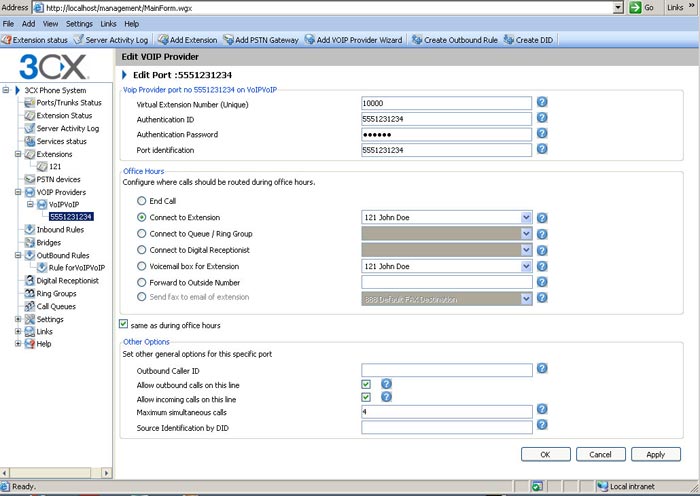
Task: Expand Help tree node
Action: click(18, 344)
